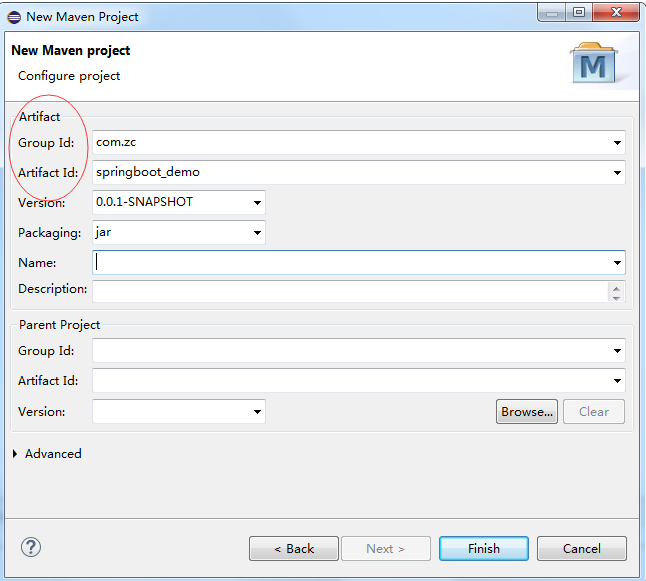
Task: Open Artifact Group Id dropdown arrow
Action: click(617, 143)
